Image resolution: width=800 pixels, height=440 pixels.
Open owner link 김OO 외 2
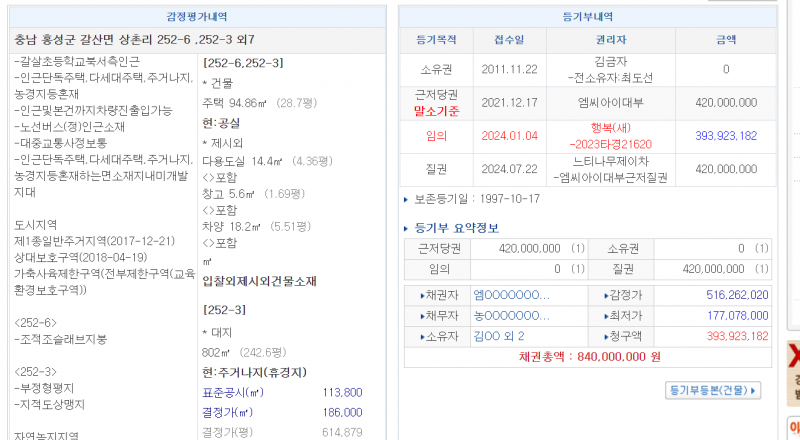tap(499, 335)
